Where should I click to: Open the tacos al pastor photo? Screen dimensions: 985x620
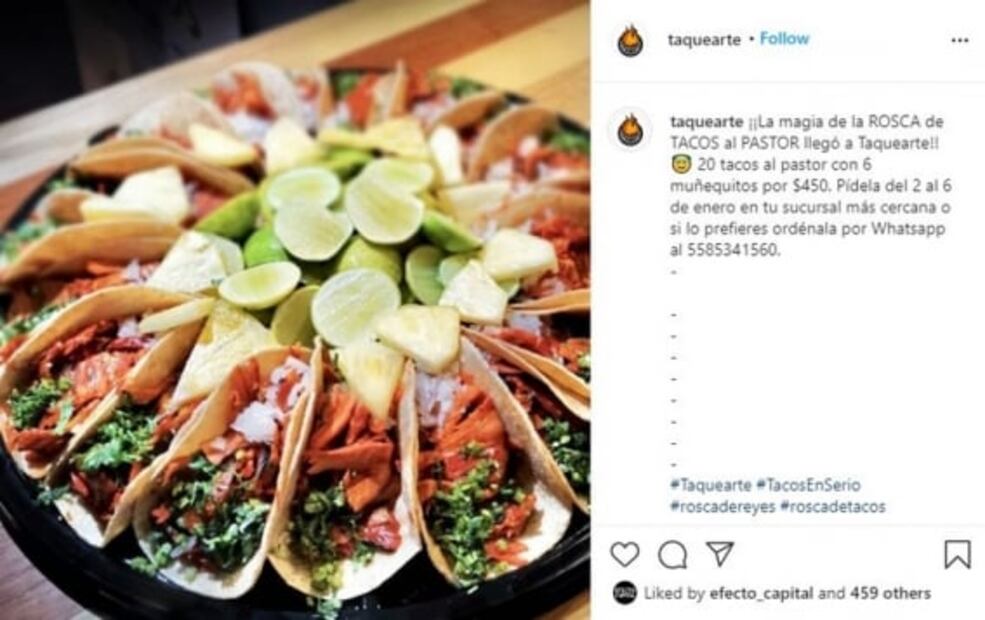point(295,310)
